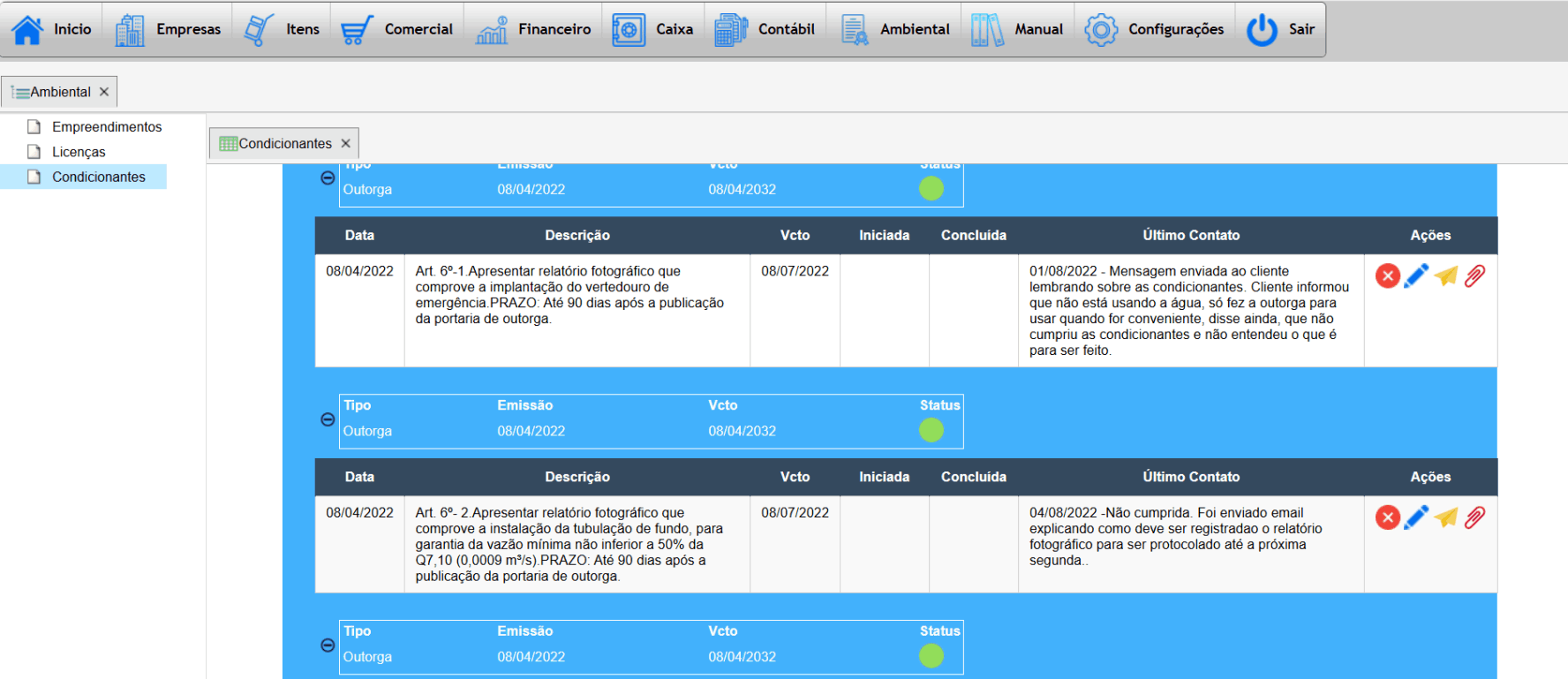Attach file to Art. 6º-2 condition row

click(1474, 517)
